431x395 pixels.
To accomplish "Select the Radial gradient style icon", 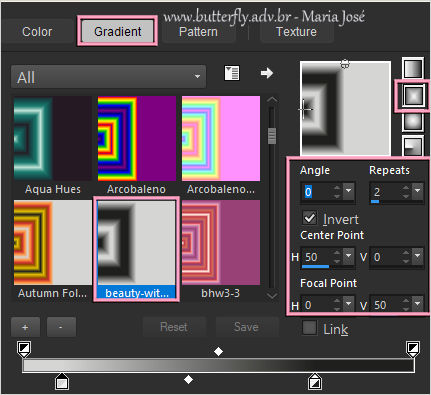I will pos(413,146).
